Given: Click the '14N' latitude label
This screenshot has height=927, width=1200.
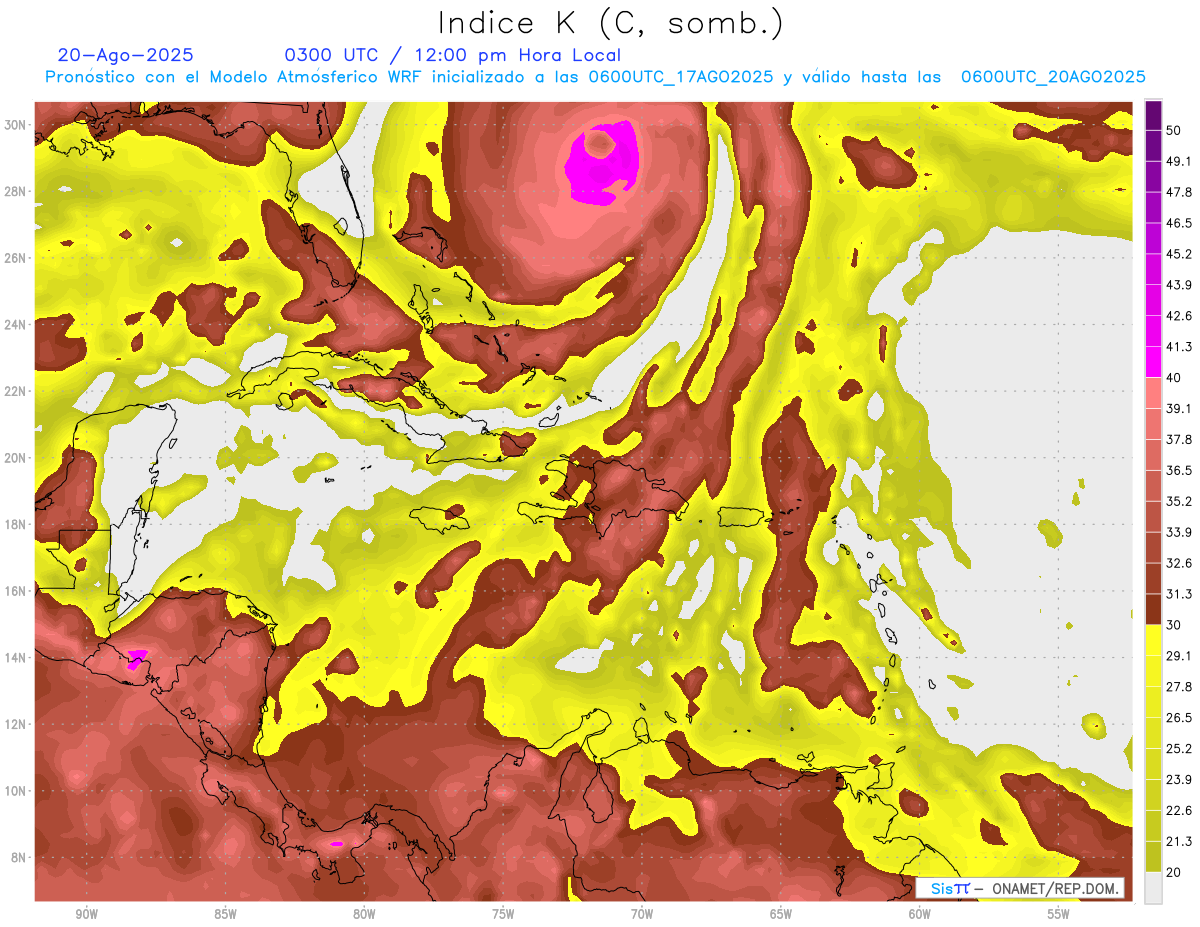Looking at the screenshot, I should click(x=15, y=657).
